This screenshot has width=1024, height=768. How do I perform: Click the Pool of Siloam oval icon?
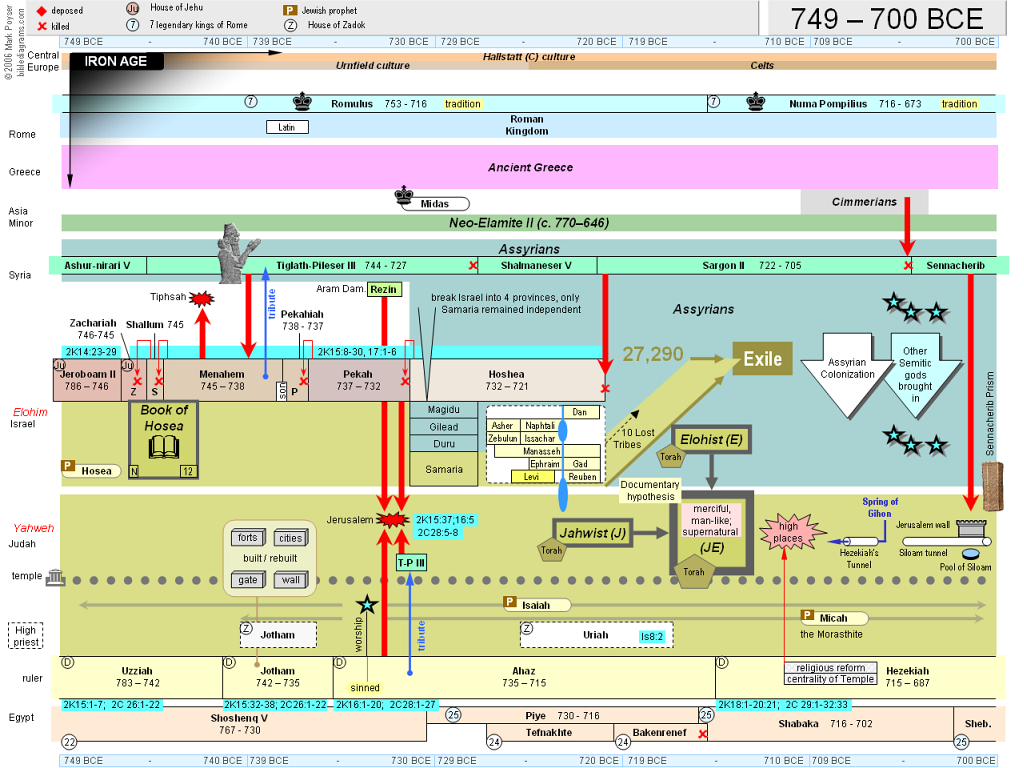971,554
